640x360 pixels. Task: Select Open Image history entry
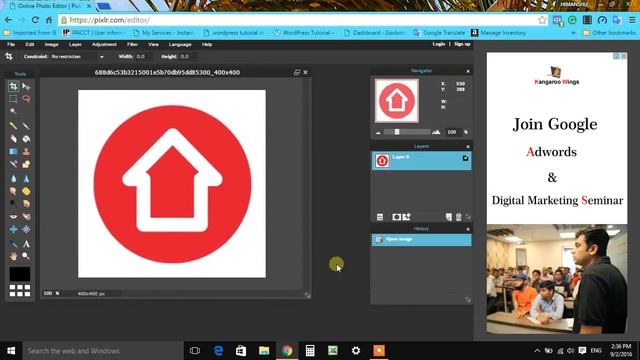click(421, 240)
